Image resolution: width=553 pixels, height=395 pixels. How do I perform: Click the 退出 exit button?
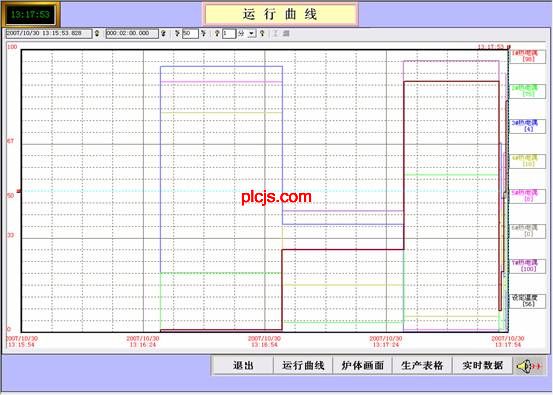(x=243, y=365)
